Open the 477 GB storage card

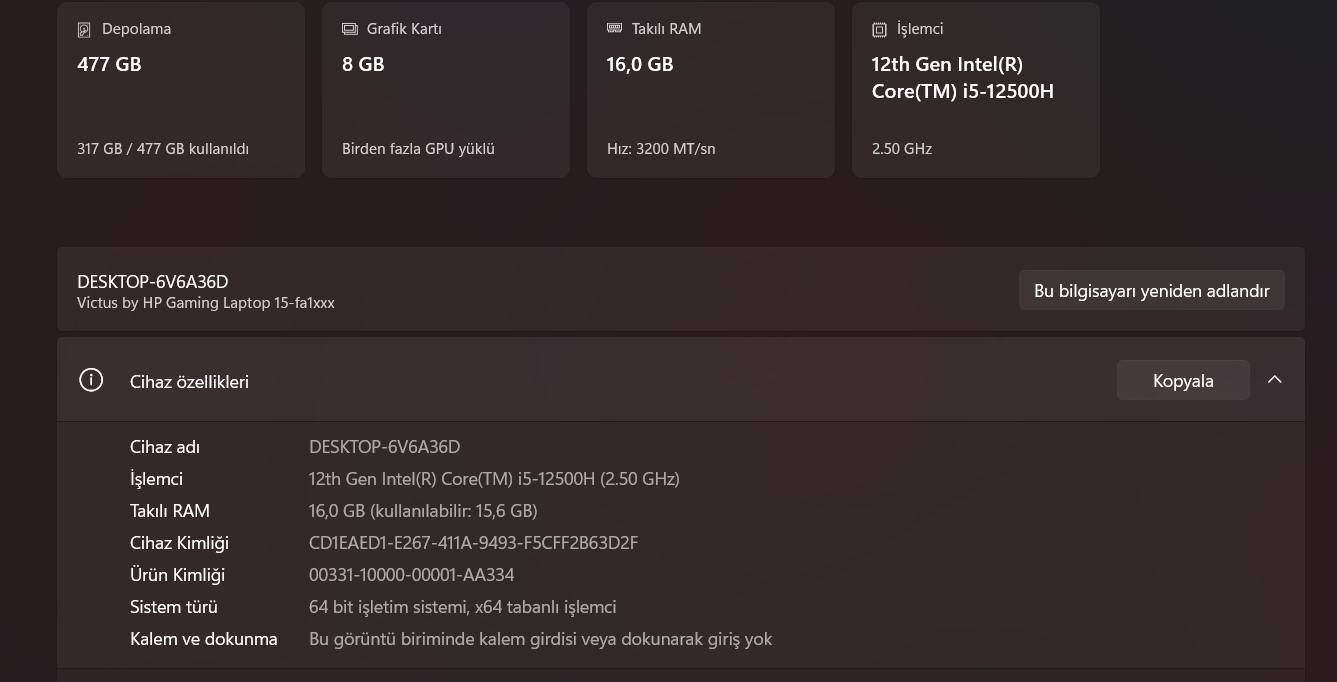pyautogui.click(x=181, y=90)
